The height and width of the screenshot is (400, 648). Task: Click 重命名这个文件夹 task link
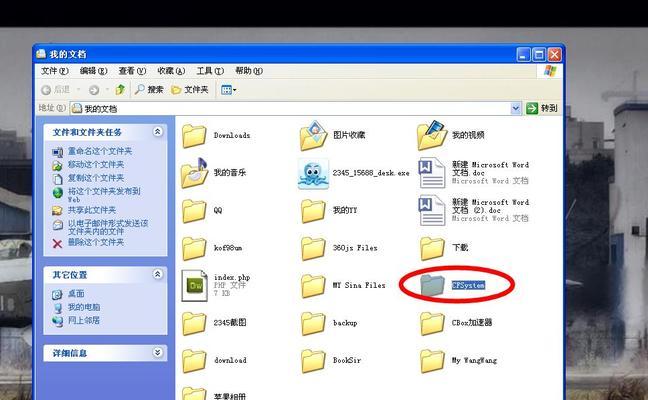click(x=100, y=151)
